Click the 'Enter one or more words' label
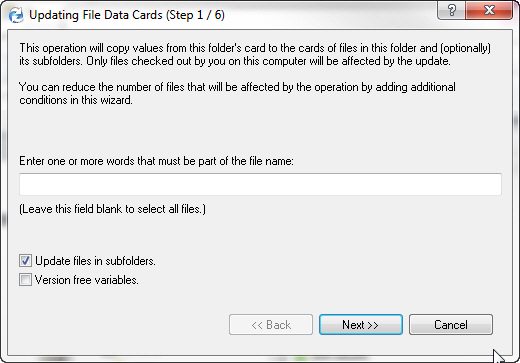This screenshot has width=520, height=363. [x=156, y=161]
